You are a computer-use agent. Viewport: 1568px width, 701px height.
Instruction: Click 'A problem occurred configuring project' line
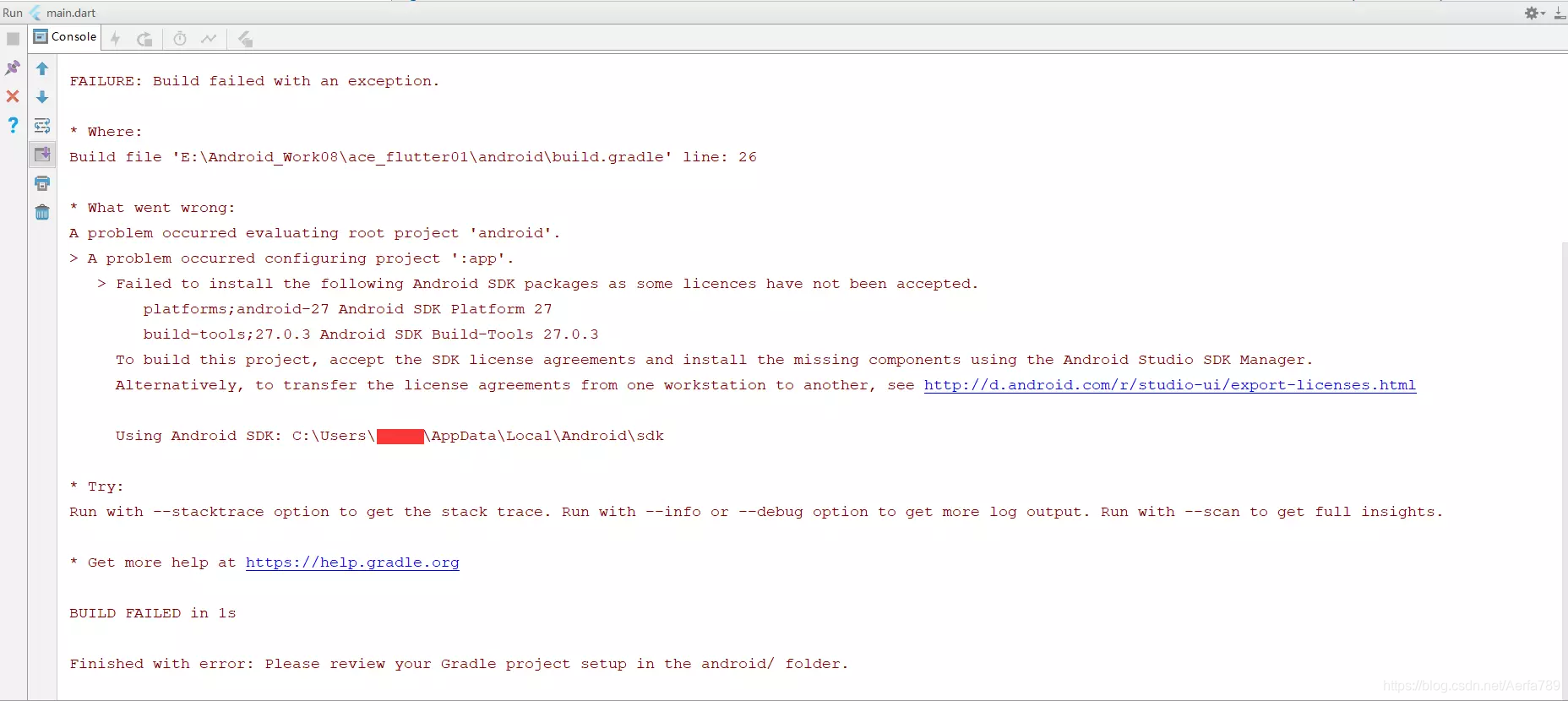pos(291,258)
